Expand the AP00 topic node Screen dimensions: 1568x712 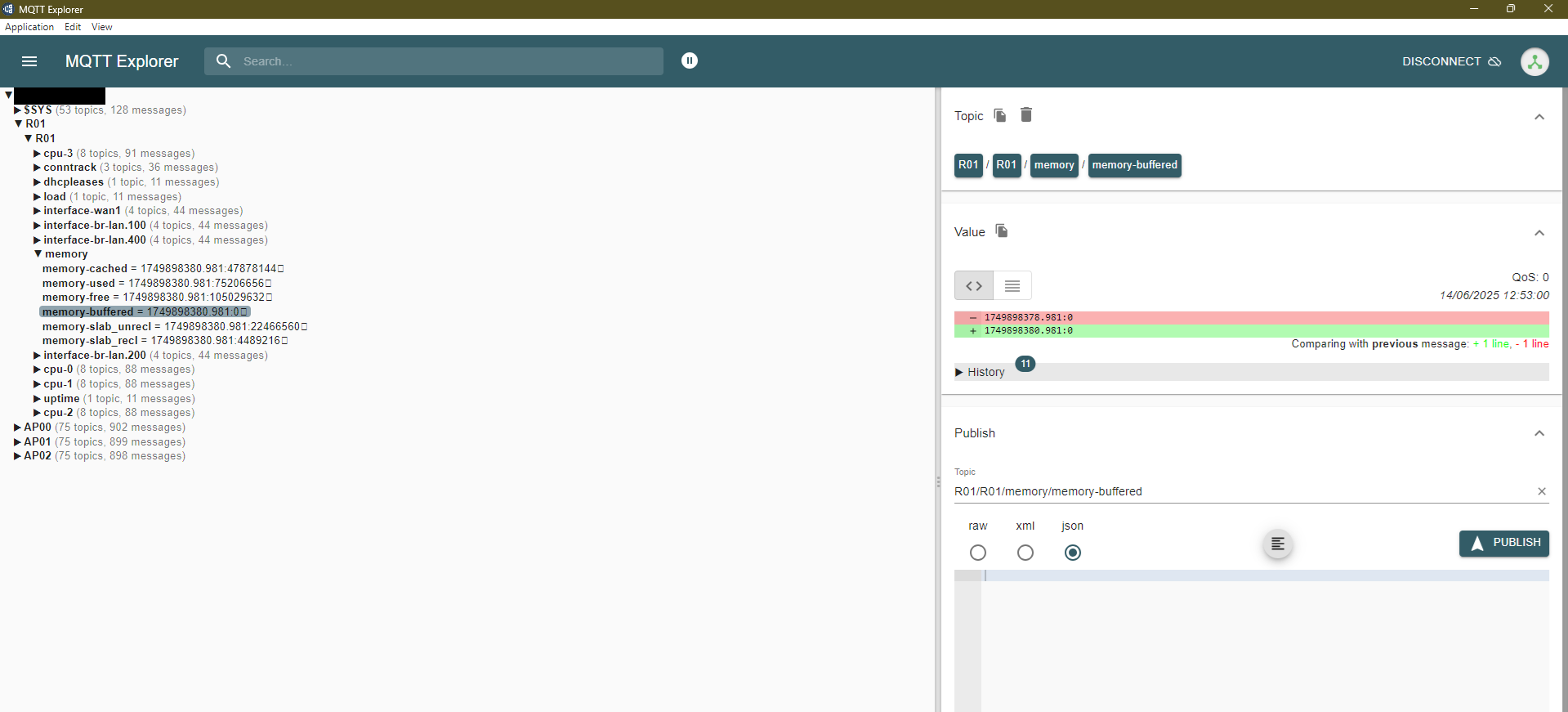tap(17, 428)
